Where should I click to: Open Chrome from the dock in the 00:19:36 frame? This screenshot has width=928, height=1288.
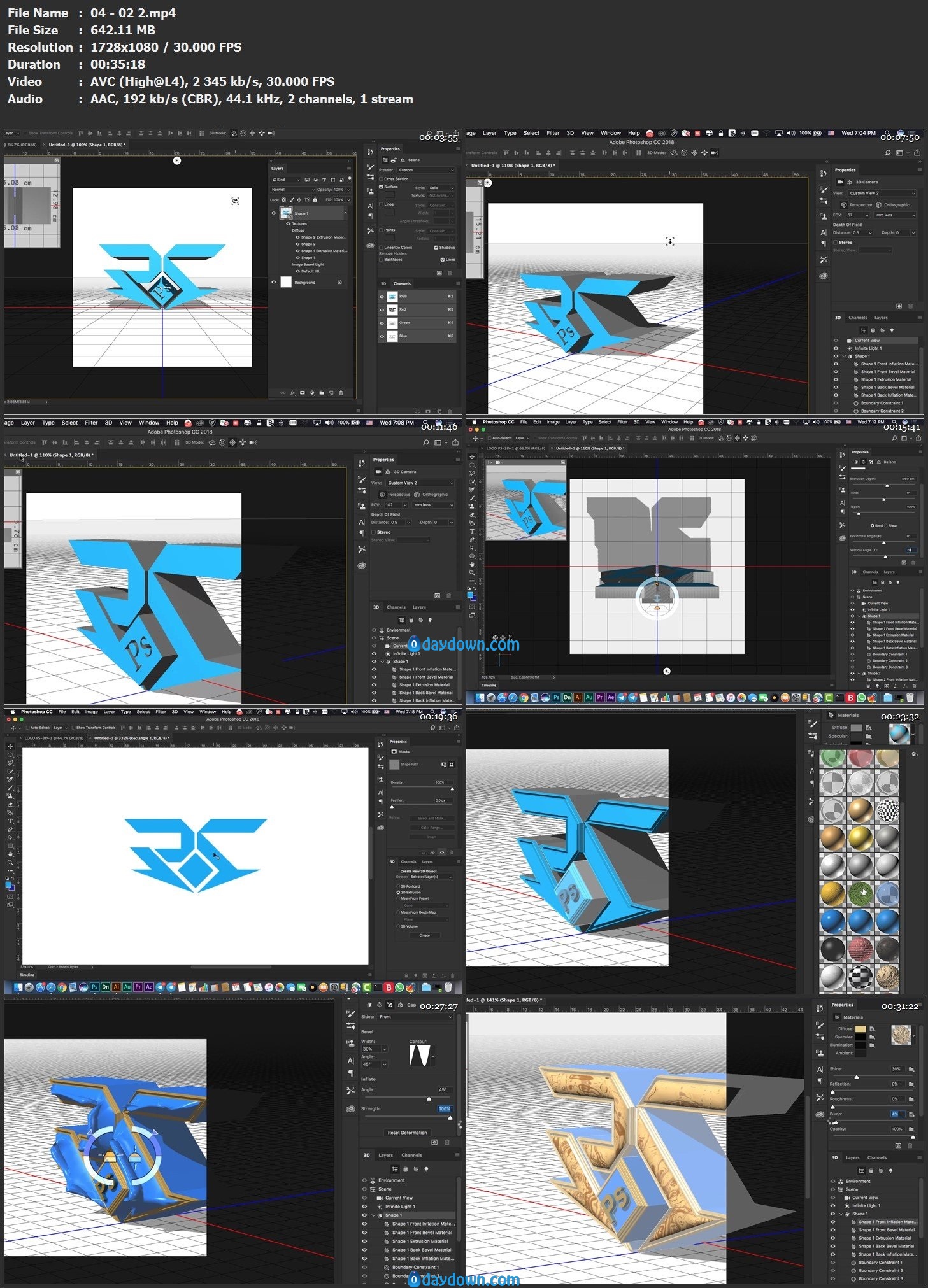pos(62,987)
